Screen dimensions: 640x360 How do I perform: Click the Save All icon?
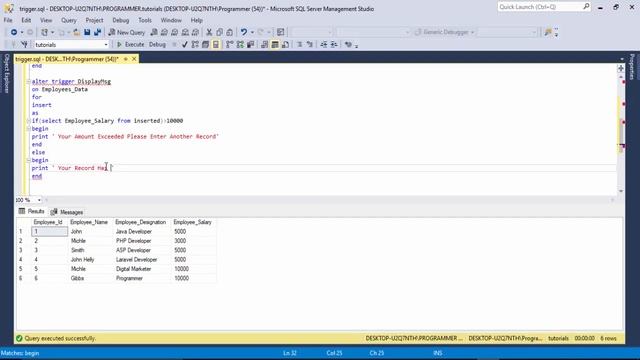point(98,32)
